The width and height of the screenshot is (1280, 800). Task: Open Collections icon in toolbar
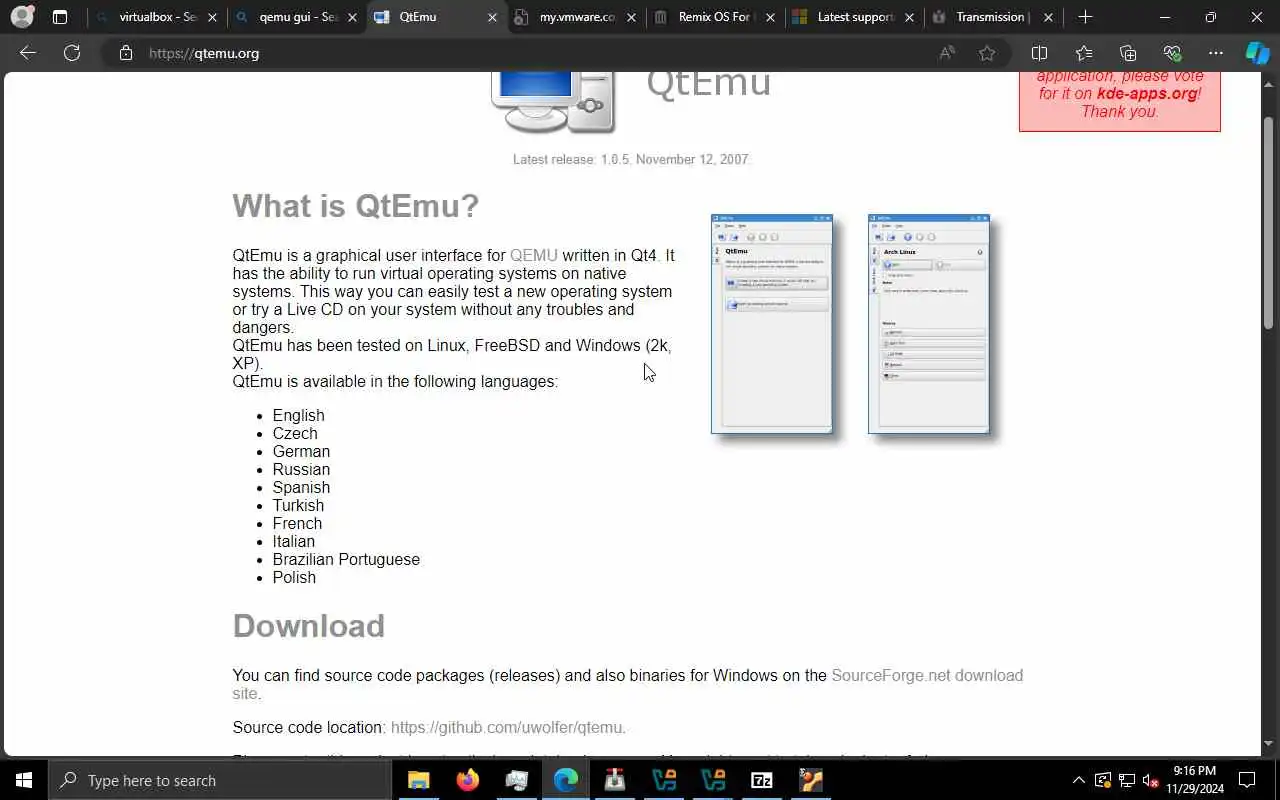click(1128, 53)
